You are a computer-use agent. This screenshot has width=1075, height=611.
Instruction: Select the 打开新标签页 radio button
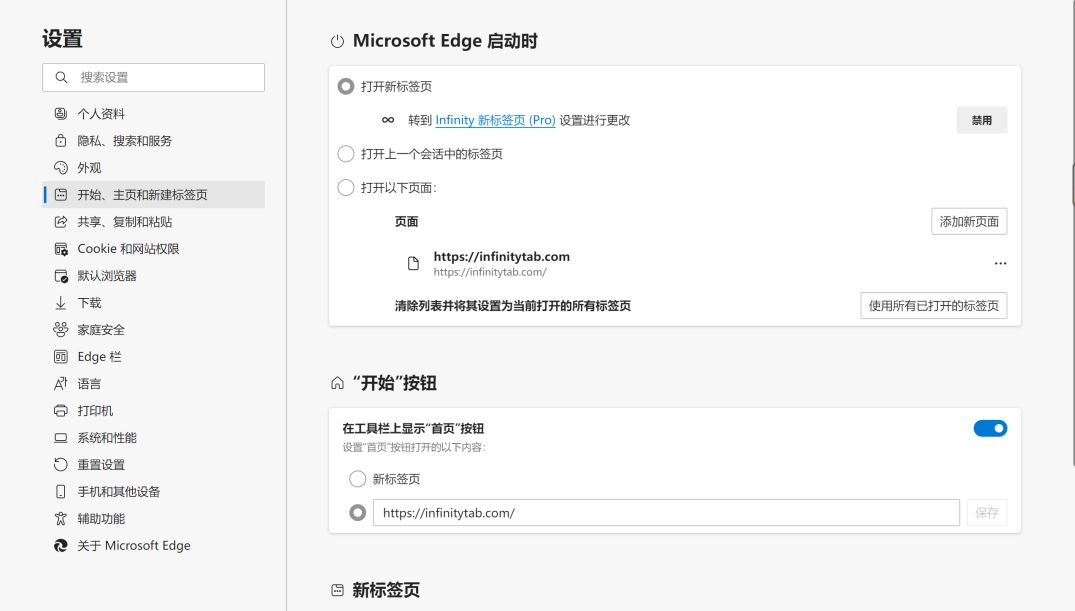[x=346, y=86]
